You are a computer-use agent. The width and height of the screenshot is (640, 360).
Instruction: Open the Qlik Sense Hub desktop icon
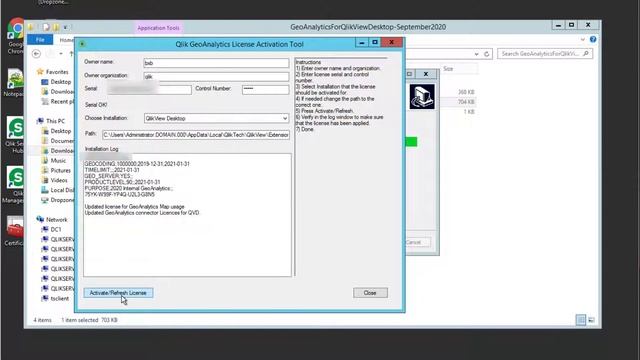[16, 135]
